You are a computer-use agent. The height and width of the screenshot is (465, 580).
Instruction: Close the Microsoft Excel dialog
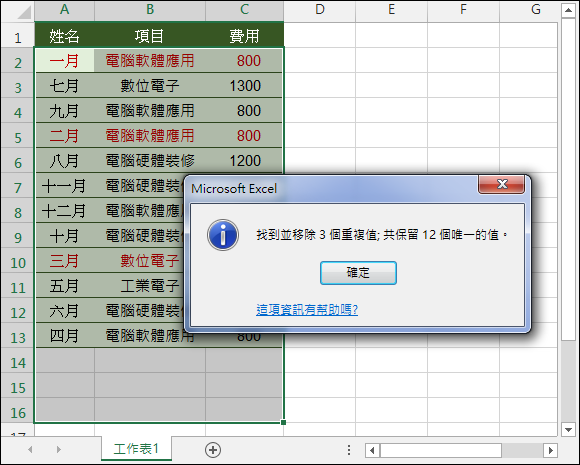pyautogui.click(x=501, y=184)
